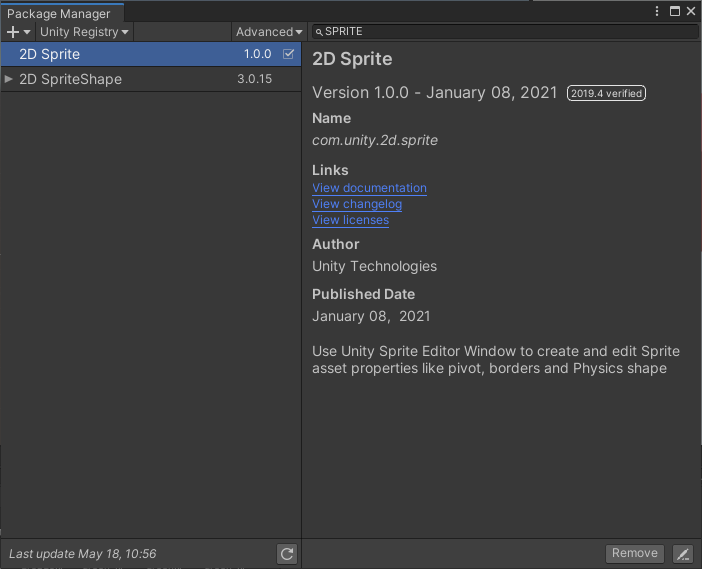Click the Remove package button
The width and height of the screenshot is (702, 569).
634,553
